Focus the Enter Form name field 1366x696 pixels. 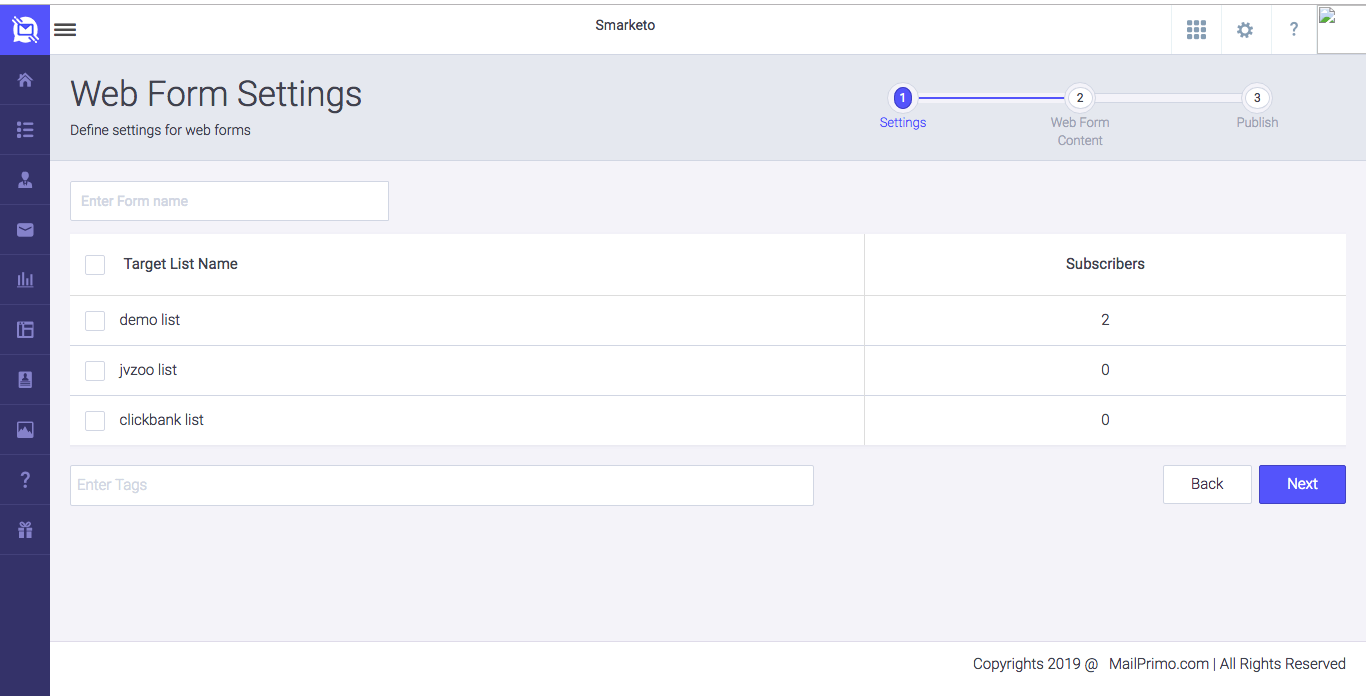pyautogui.click(x=229, y=201)
